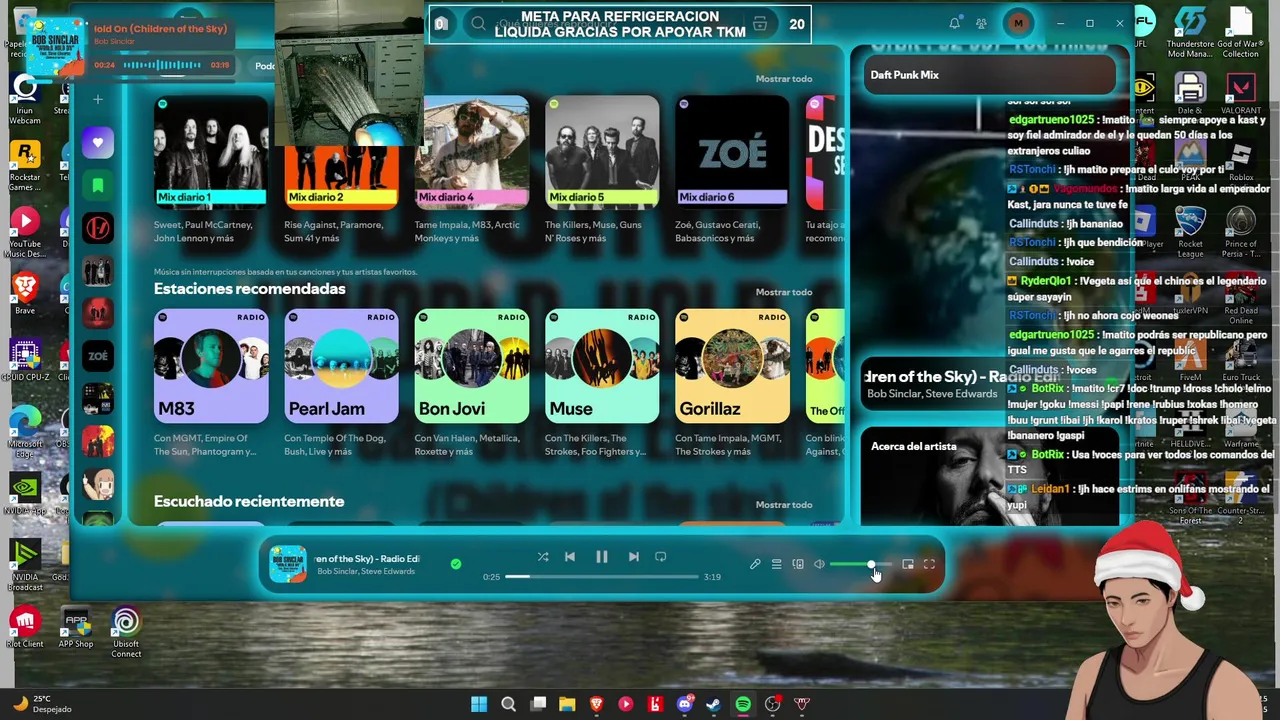Click the now playing album cover thumbnail
This screenshot has width=1280, height=720.
288,564
